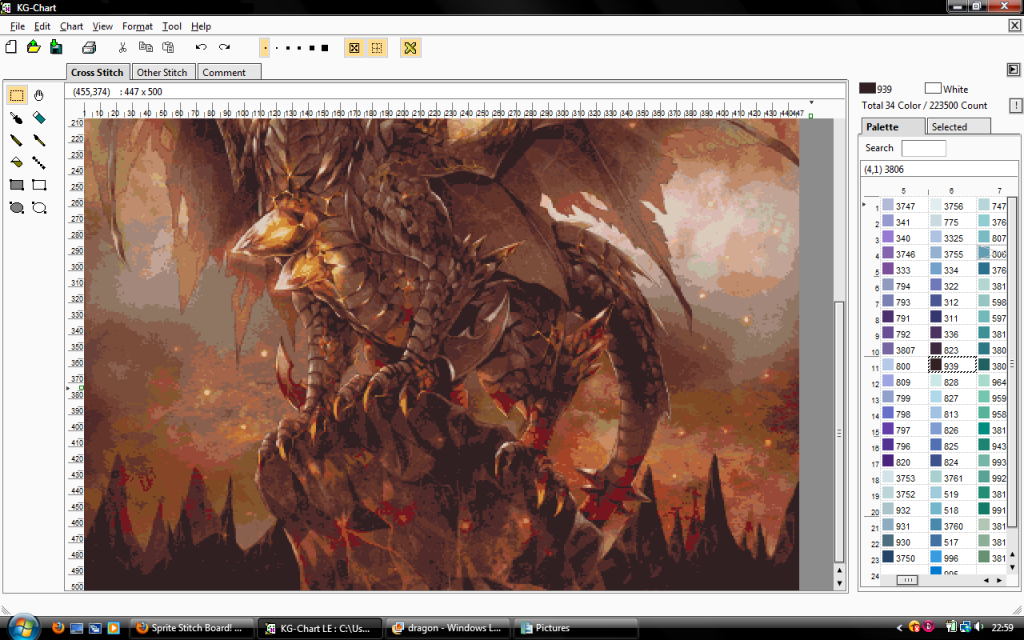The image size is (1024, 640).
Task: Open the Format menu
Action: tap(137, 26)
